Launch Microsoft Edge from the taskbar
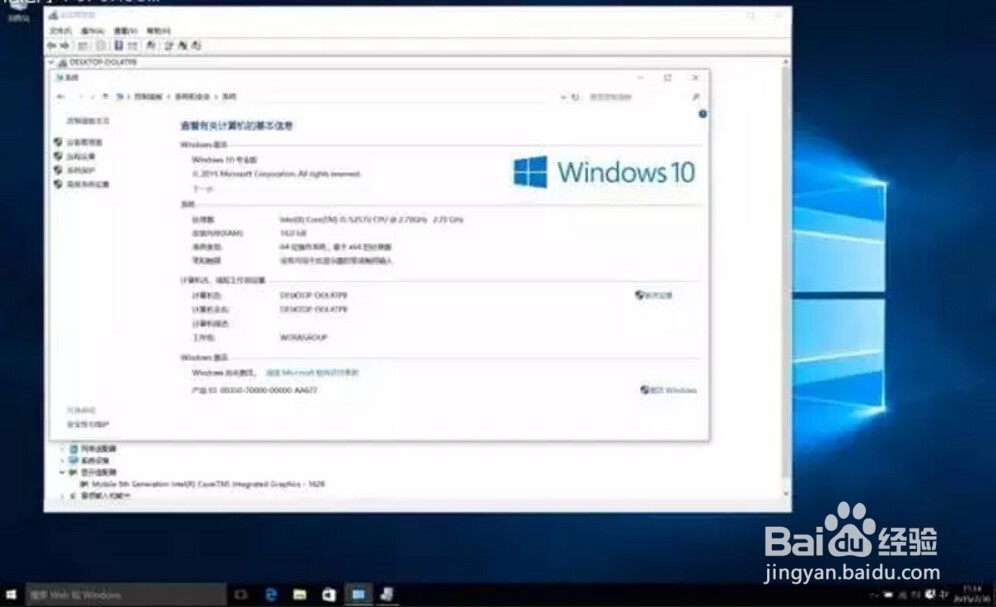This screenshot has height=607, width=996. click(271, 595)
